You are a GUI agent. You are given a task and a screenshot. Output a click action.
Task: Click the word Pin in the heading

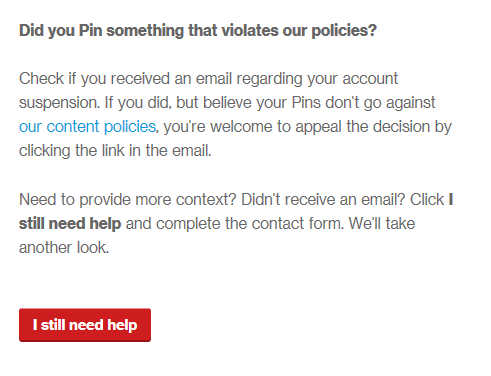coord(90,31)
